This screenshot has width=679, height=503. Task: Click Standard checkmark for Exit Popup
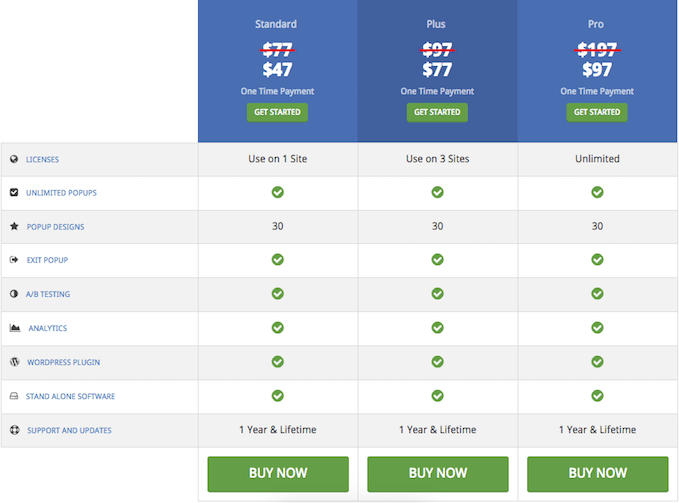pos(278,260)
